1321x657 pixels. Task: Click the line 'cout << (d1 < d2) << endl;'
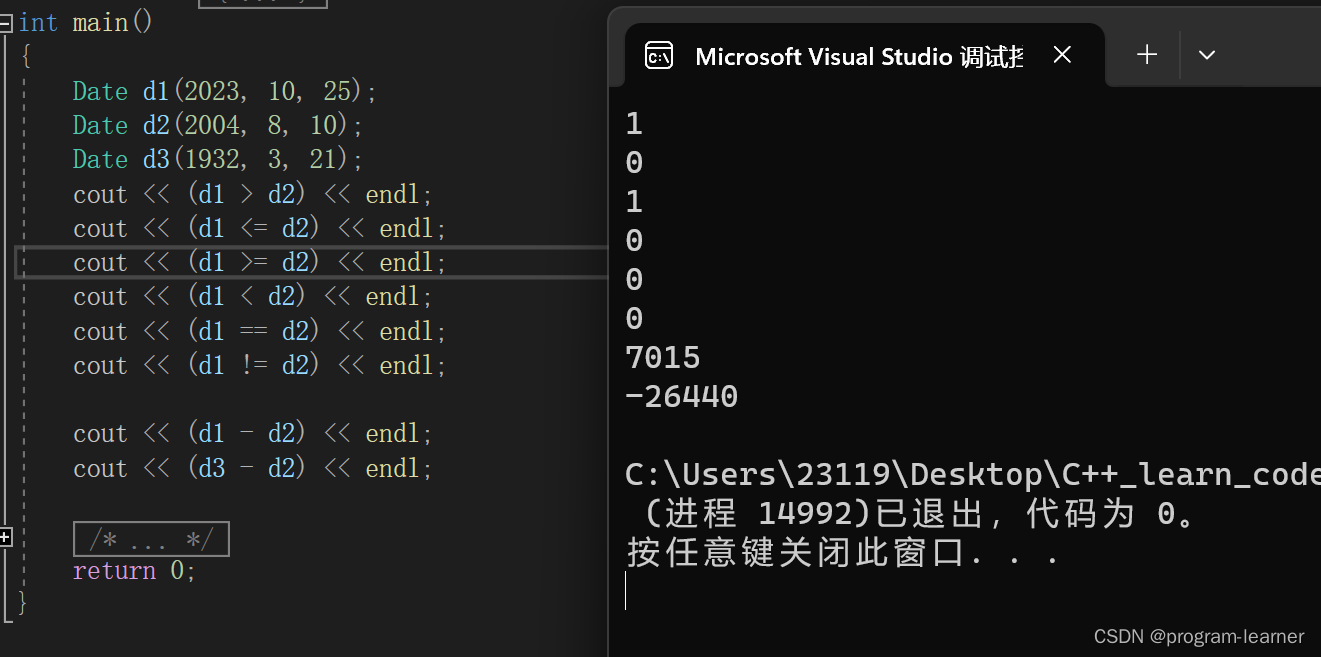pyautogui.click(x=253, y=297)
